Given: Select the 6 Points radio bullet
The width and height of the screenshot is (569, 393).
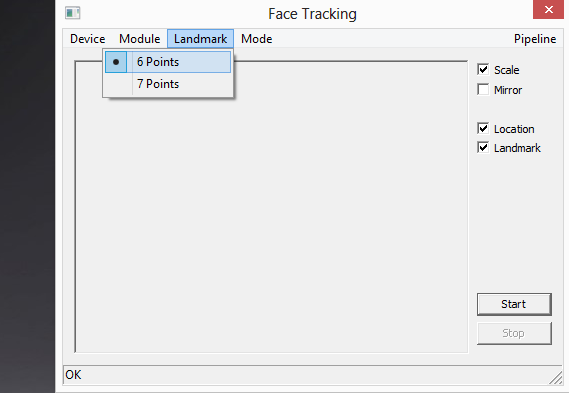Looking at the screenshot, I should pyautogui.click(x=116, y=62).
